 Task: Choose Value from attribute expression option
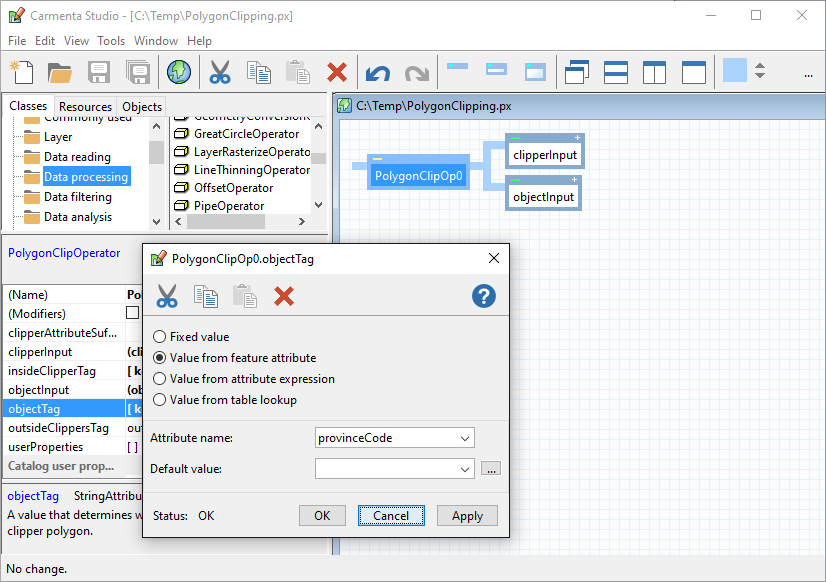coord(160,379)
